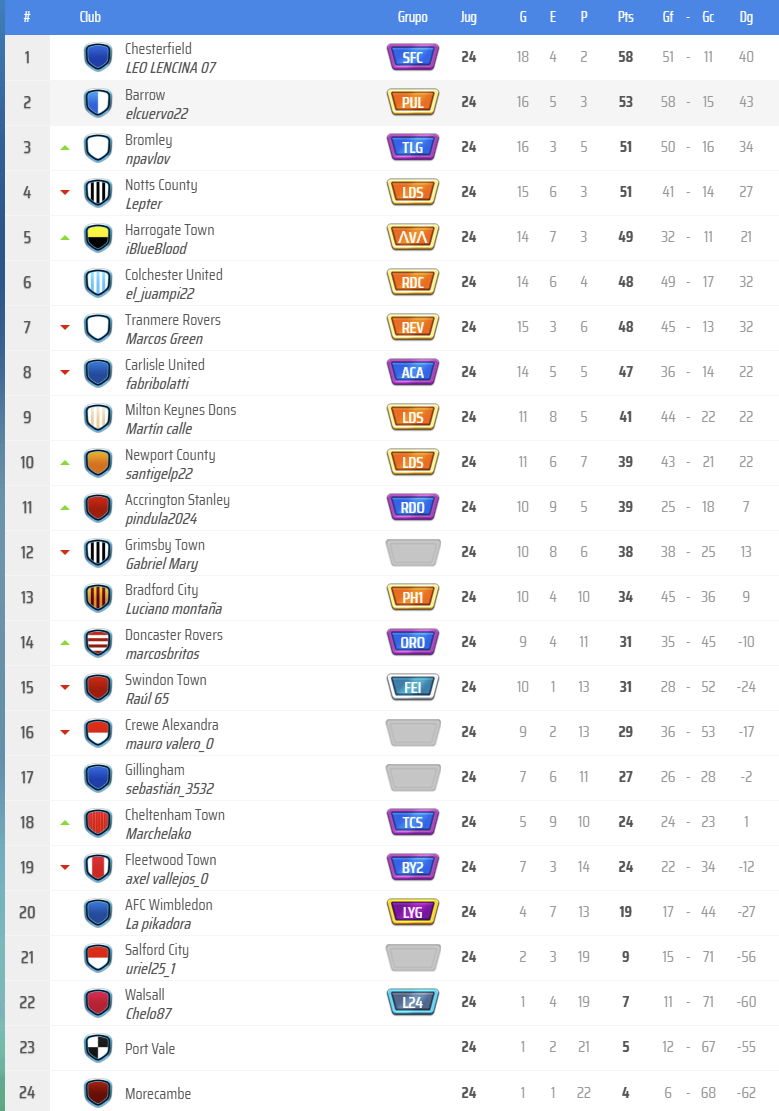Click Bradford City's orange striped crest

tap(97, 598)
